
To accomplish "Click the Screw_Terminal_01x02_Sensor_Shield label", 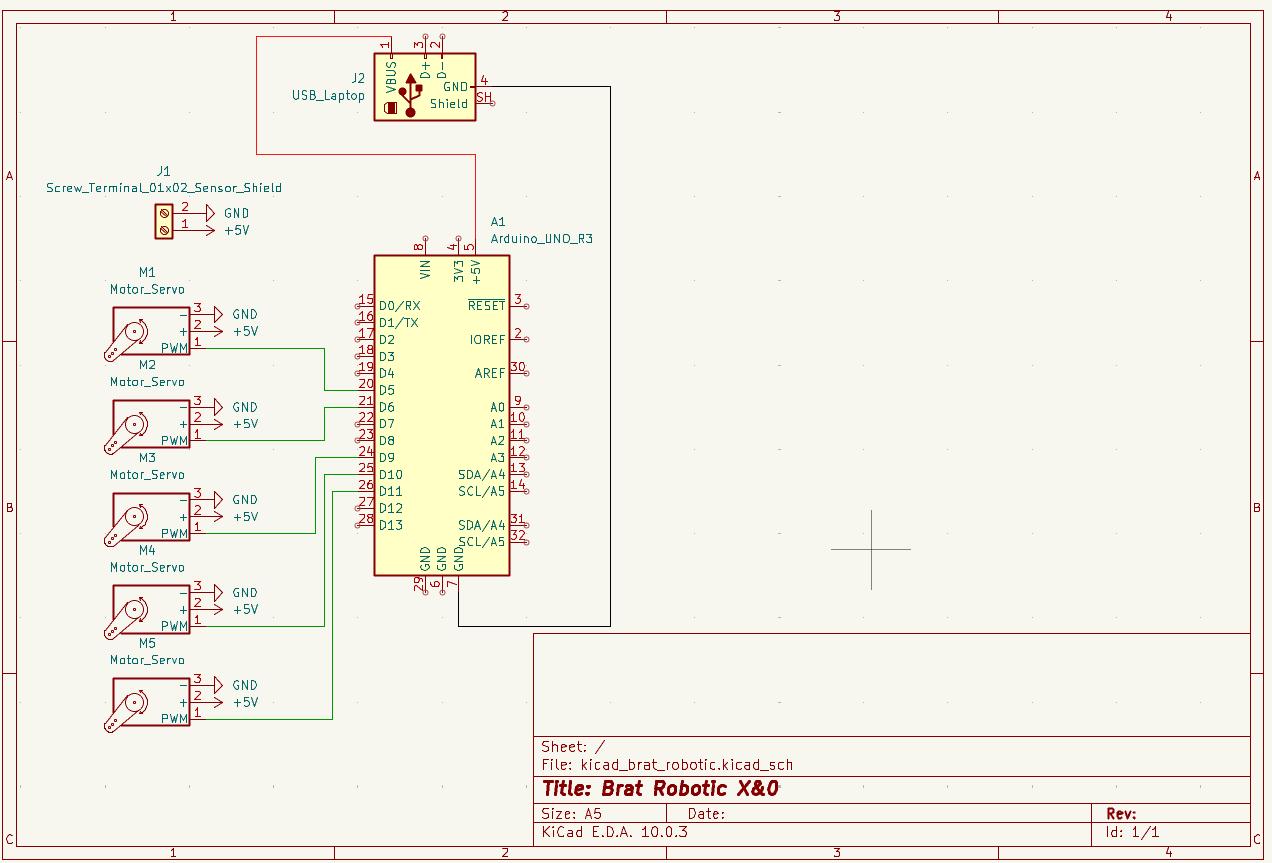I will coord(164,188).
